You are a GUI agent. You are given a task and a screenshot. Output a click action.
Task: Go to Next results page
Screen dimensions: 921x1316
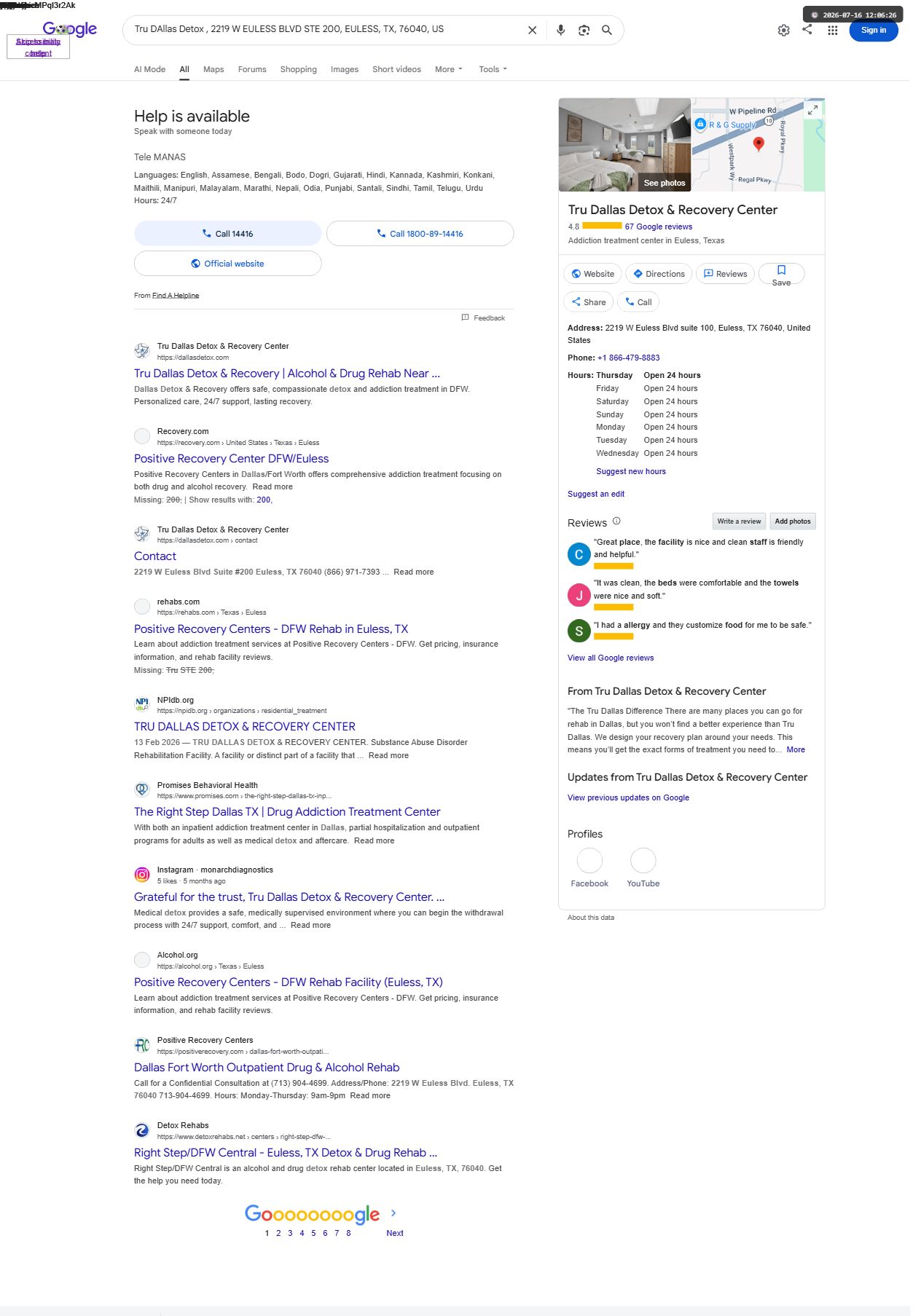click(394, 1233)
